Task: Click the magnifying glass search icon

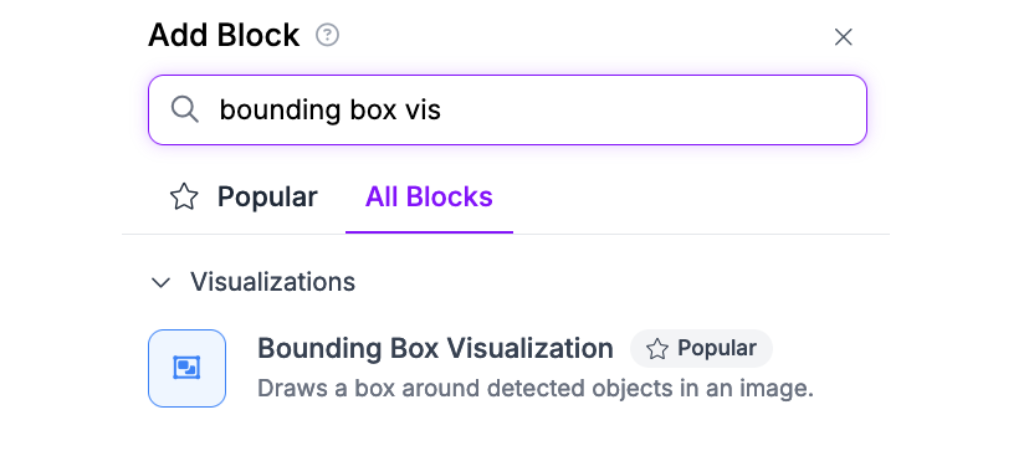Action: 184,109
